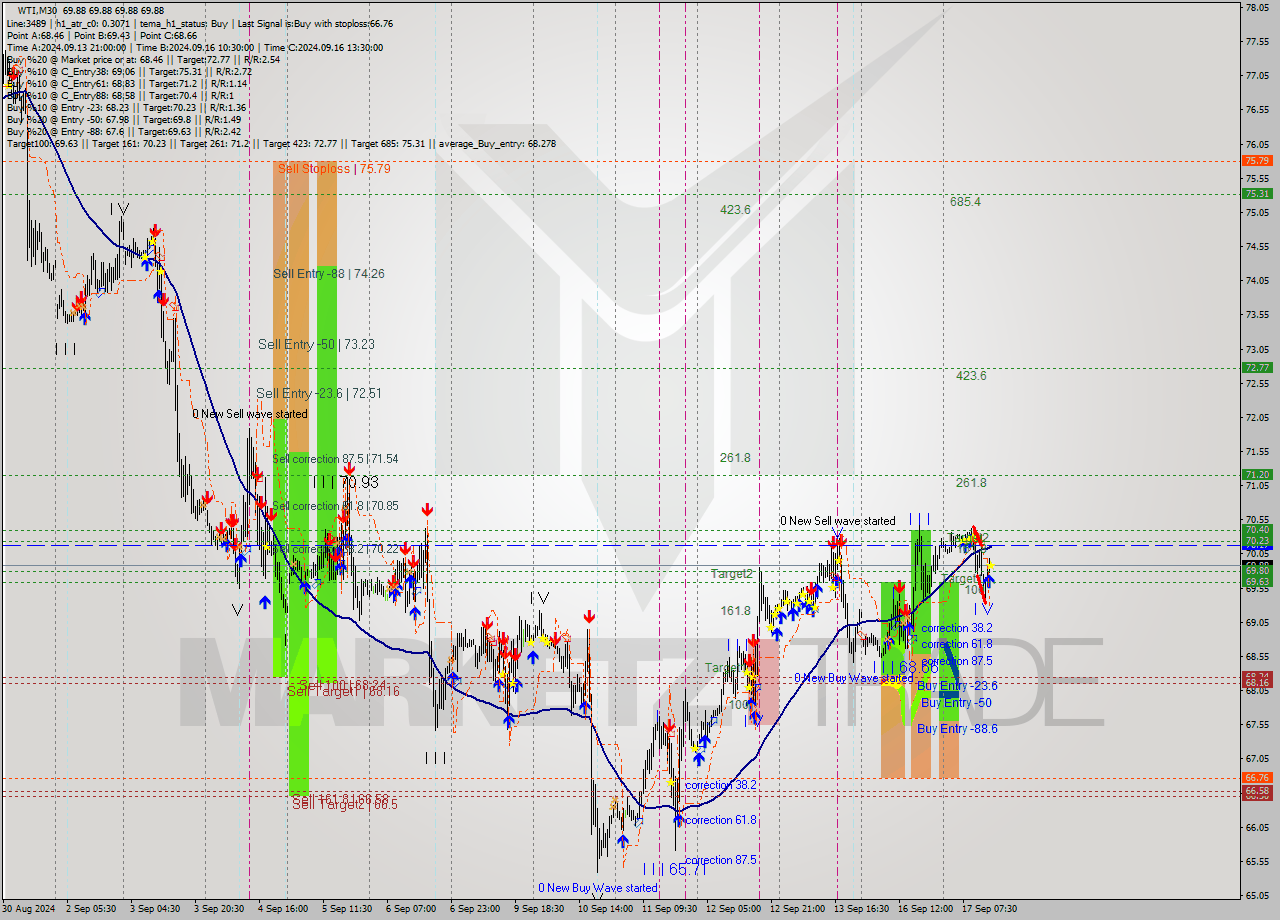Click the '13 Sep 16:30' time axis label
The image size is (1280, 920).
[861, 909]
